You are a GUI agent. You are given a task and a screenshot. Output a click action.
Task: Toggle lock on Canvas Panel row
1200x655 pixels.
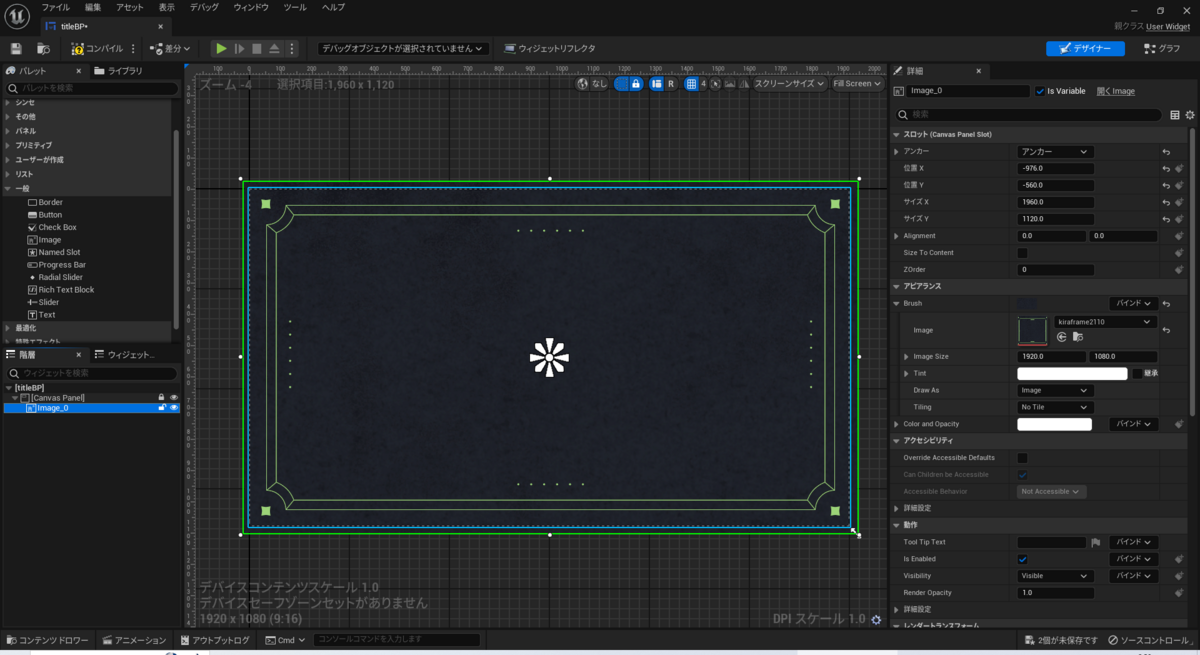tap(161, 398)
